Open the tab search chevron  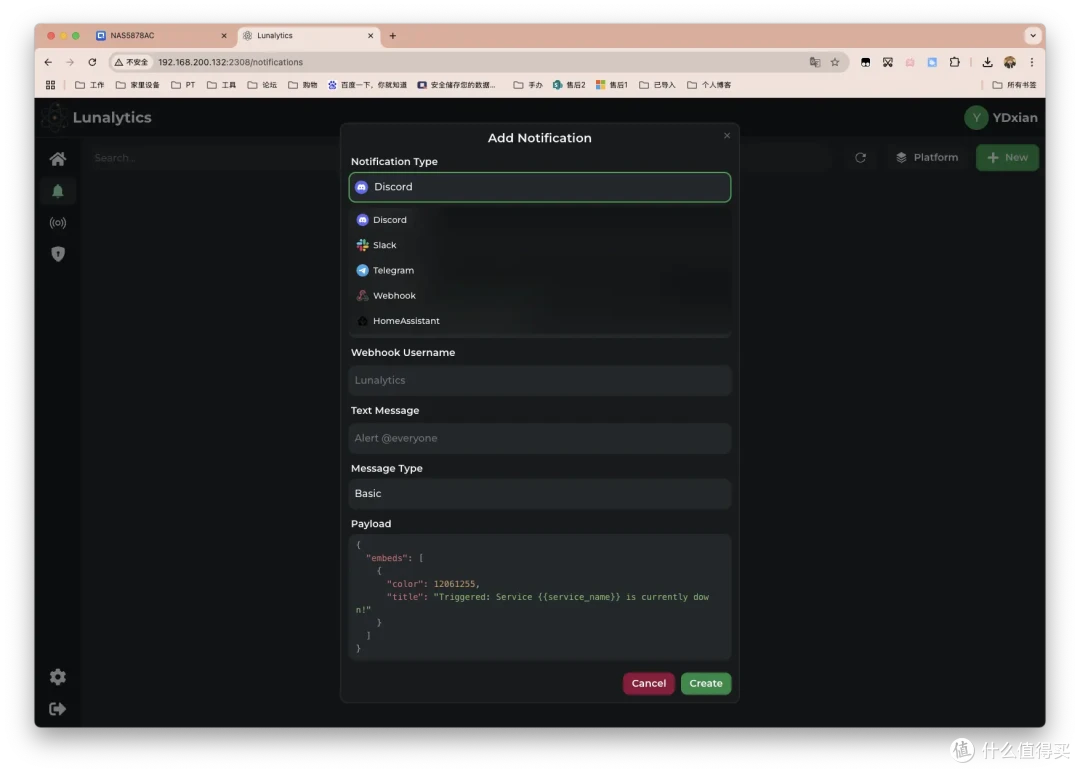[x=1032, y=36]
